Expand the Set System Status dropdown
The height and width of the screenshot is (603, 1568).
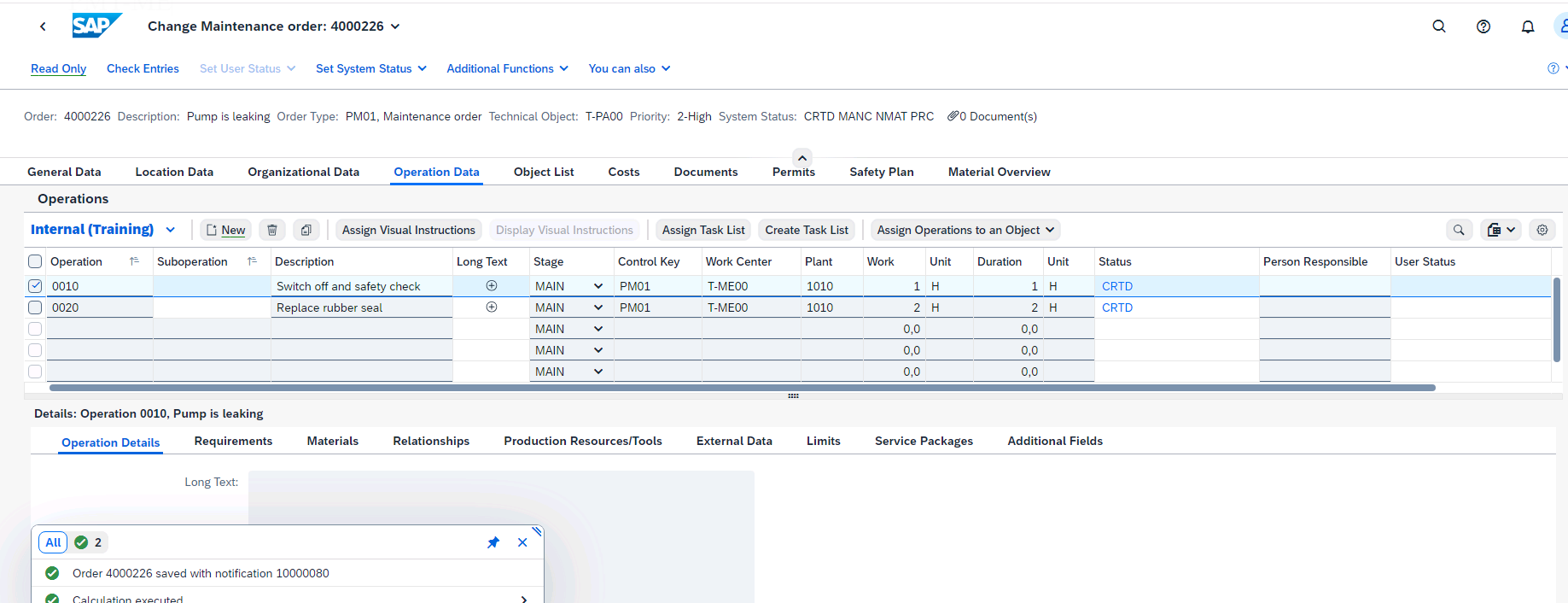[370, 68]
